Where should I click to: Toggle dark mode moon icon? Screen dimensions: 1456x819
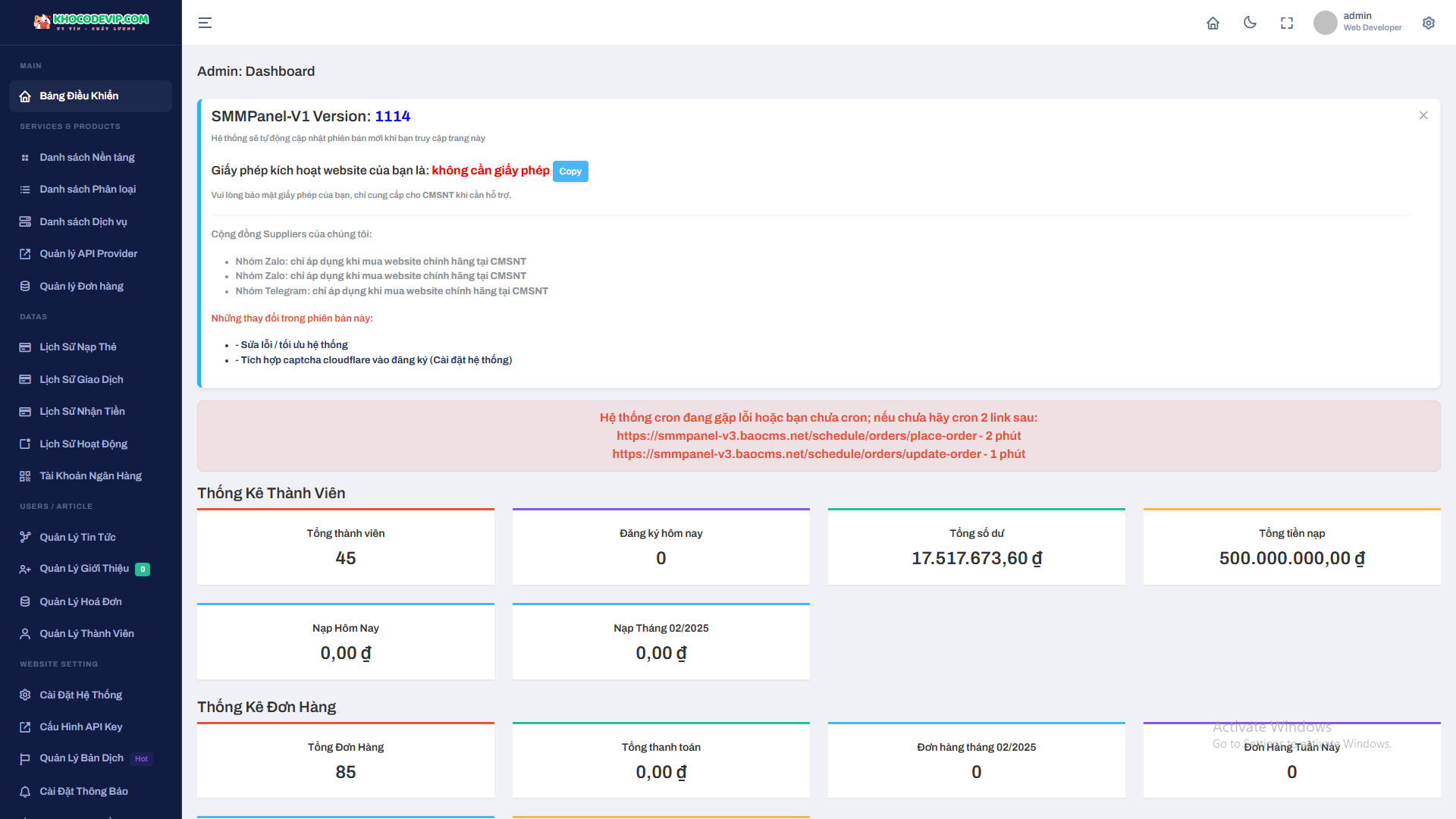tap(1250, 23)
